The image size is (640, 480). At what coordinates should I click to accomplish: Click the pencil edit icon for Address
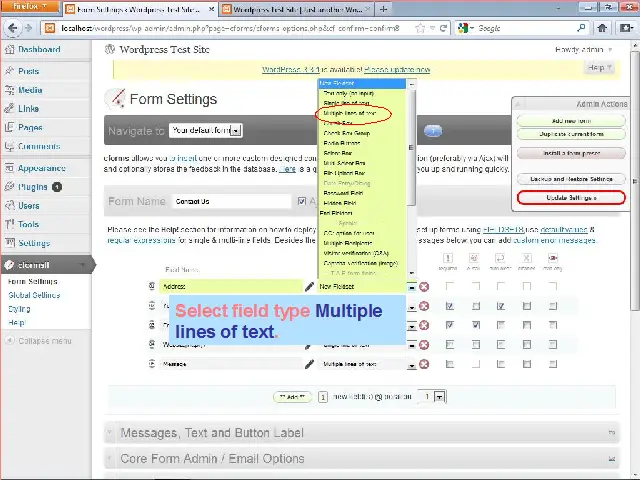(x=310, y=287)
